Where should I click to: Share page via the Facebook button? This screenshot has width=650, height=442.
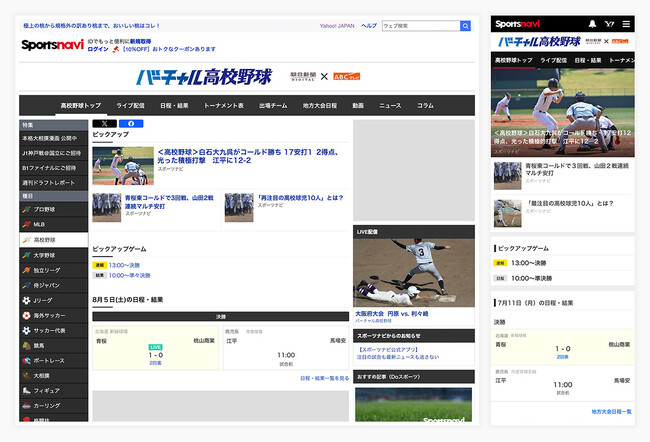tap(131, 124)
